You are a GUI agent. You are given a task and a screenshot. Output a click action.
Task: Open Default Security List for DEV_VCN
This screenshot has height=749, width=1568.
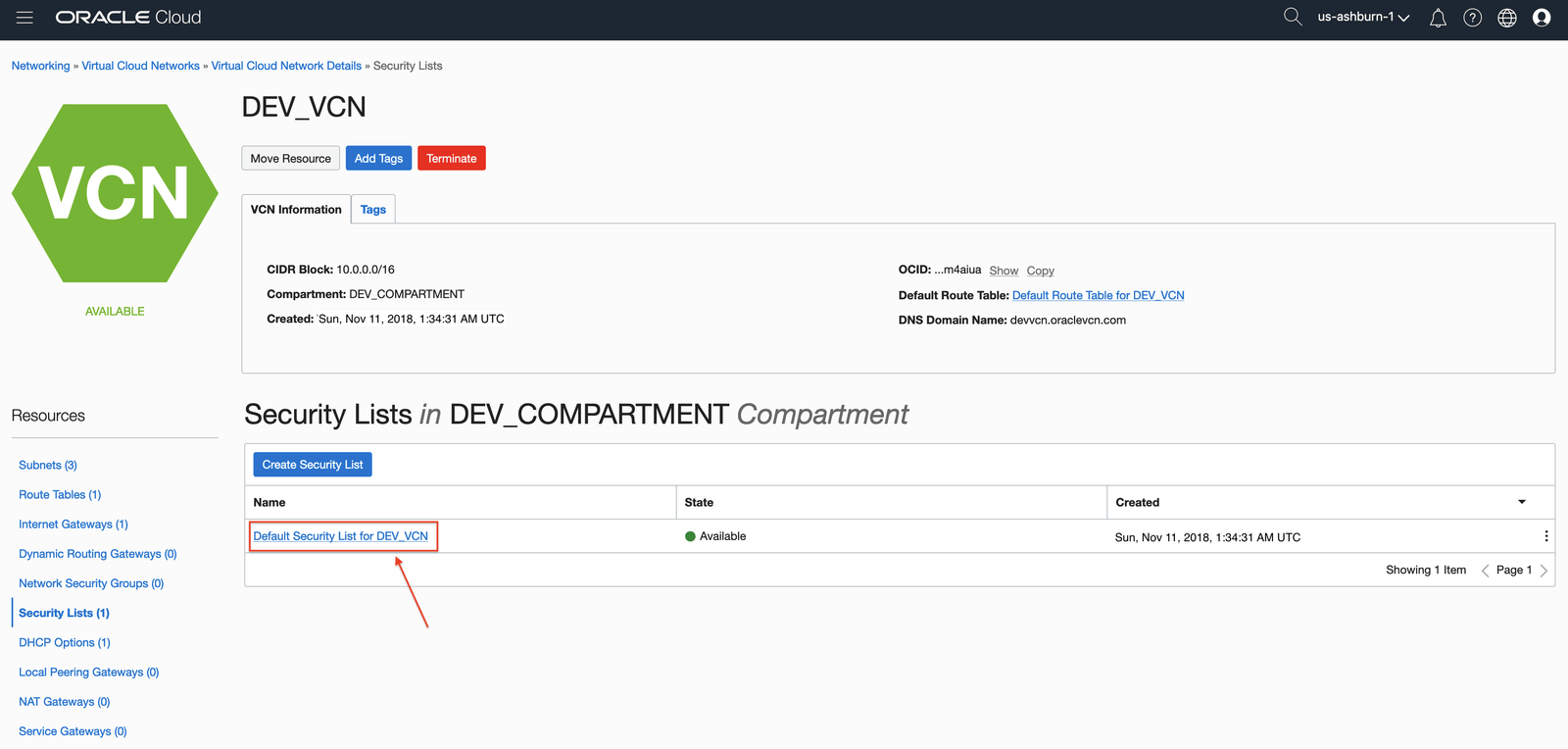[x=340, y=536]
